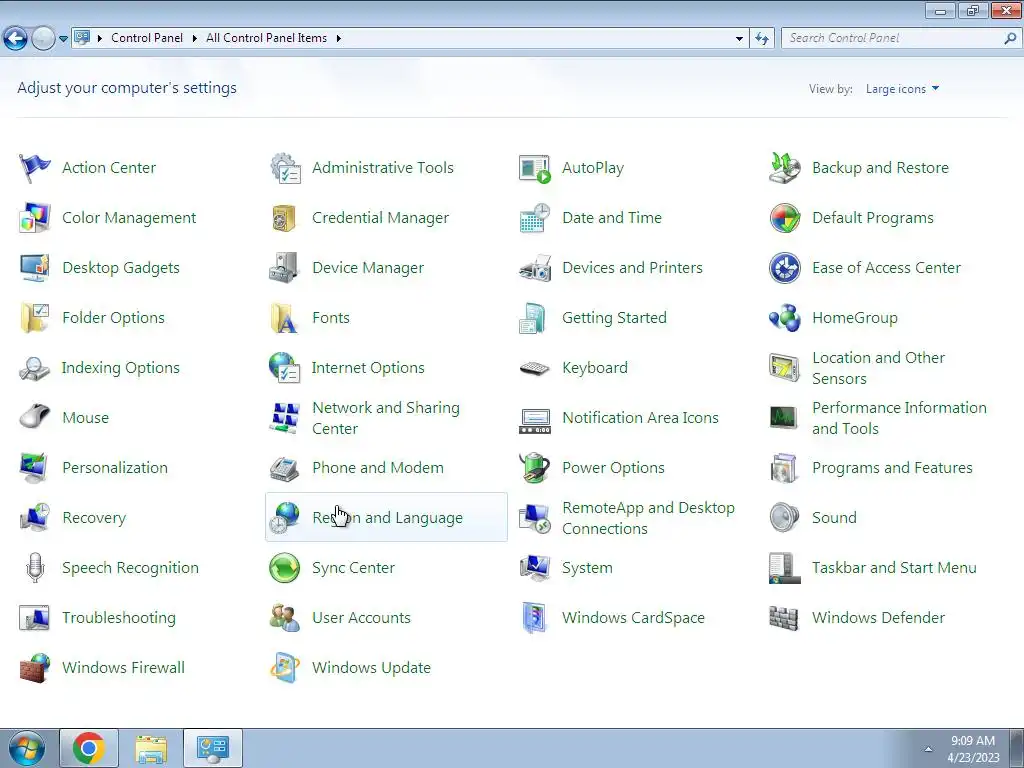
Task: Open Windows Firewall brick wall icon
Action: pyautogui.click(x=35, y=668)
